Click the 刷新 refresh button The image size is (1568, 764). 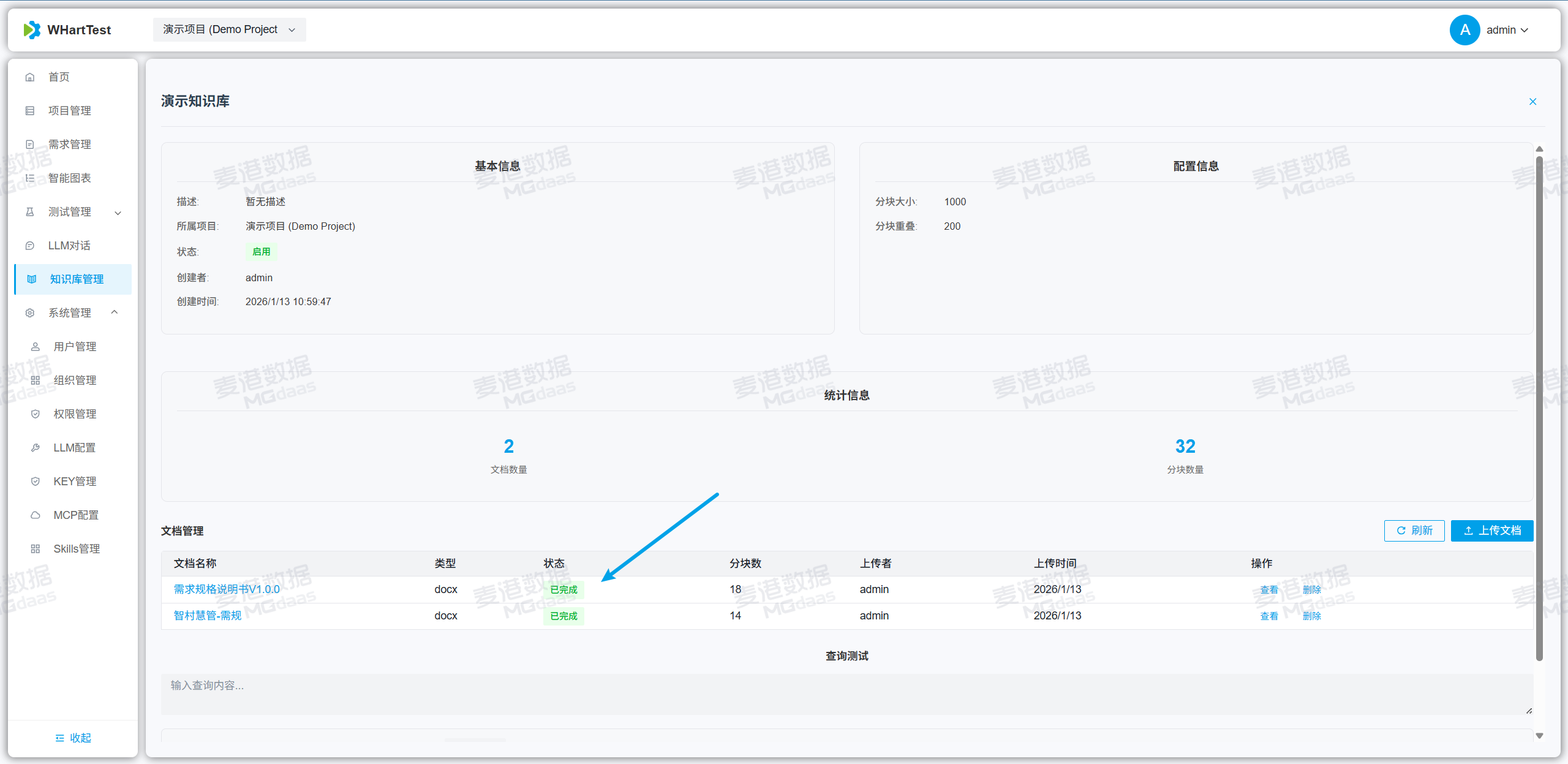(x=1414, y=531)
